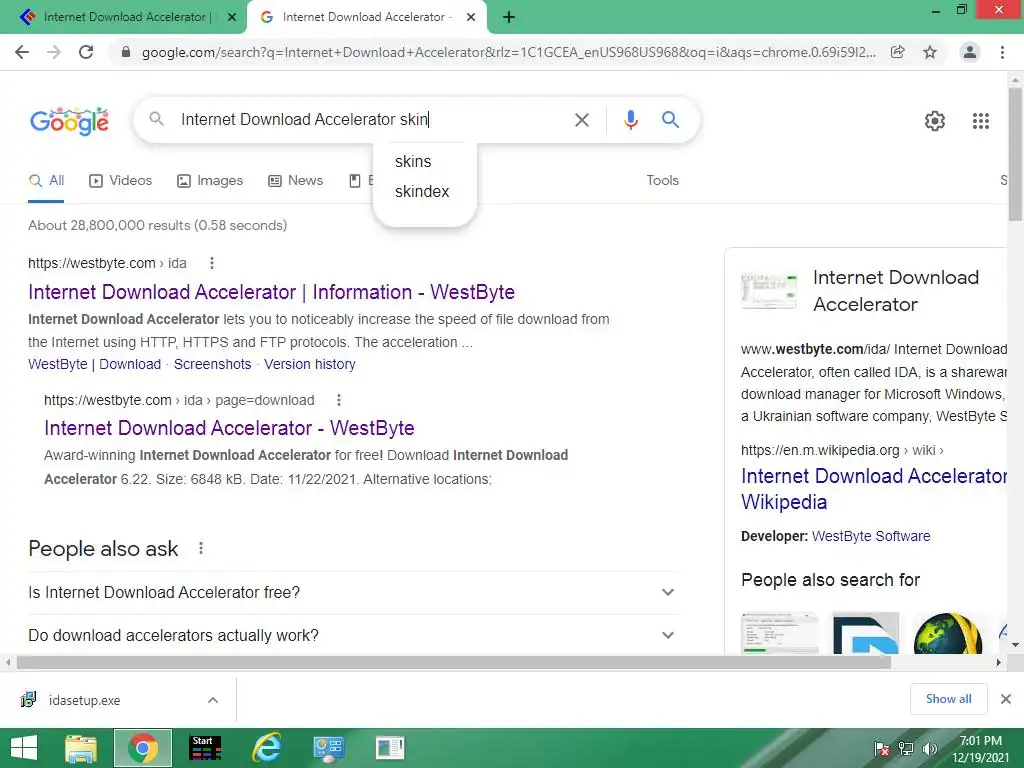Click the Chrome icon on taskbar
Screen dimensions: 1024x768
(143, 748)
